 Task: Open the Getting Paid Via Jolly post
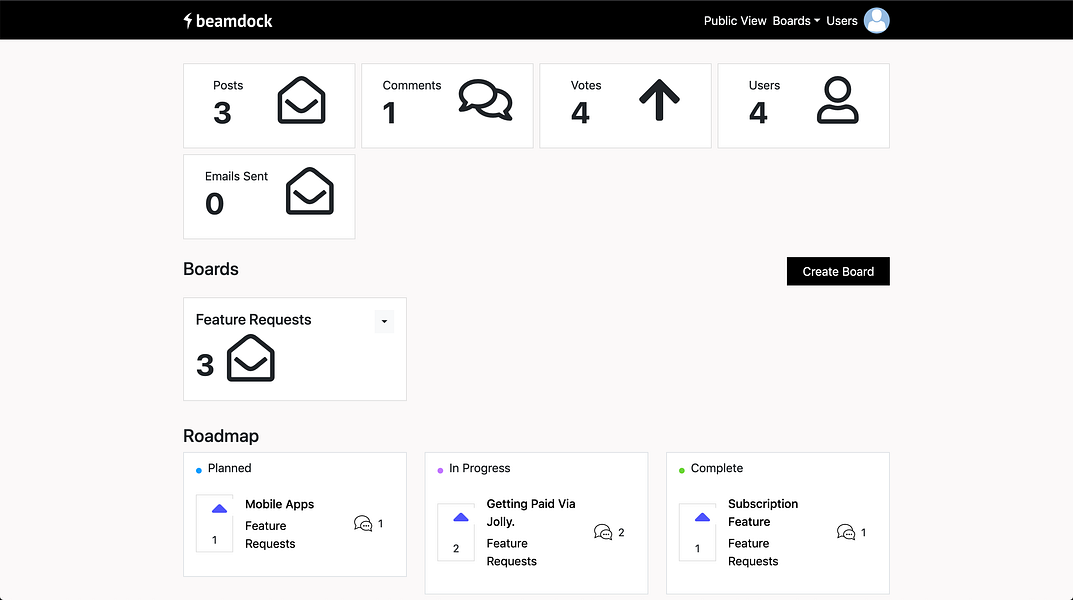[x=531, y=512]
